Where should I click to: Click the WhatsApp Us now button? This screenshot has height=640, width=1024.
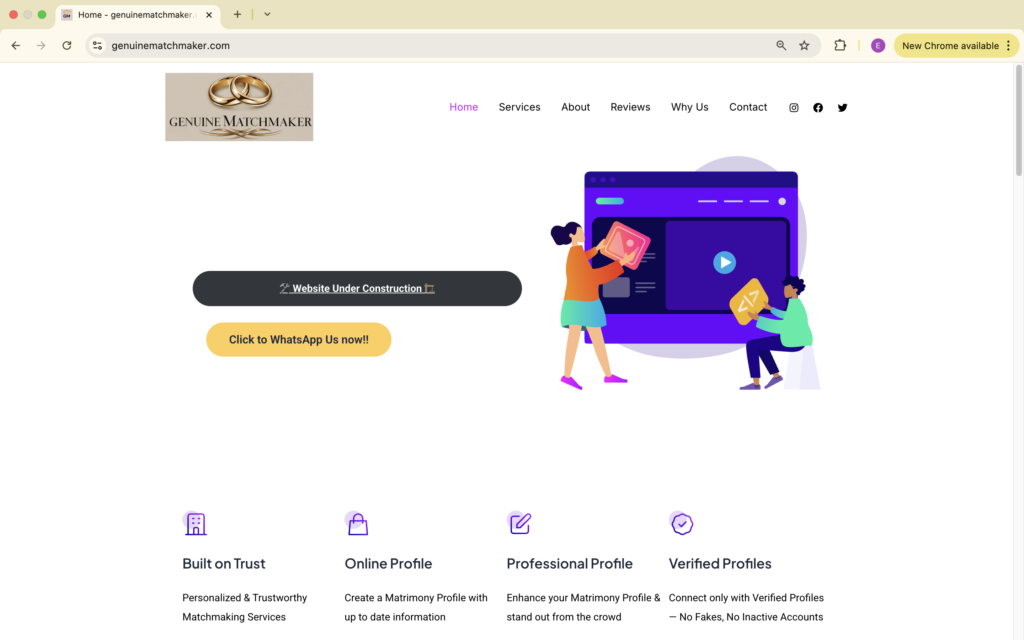298,340
